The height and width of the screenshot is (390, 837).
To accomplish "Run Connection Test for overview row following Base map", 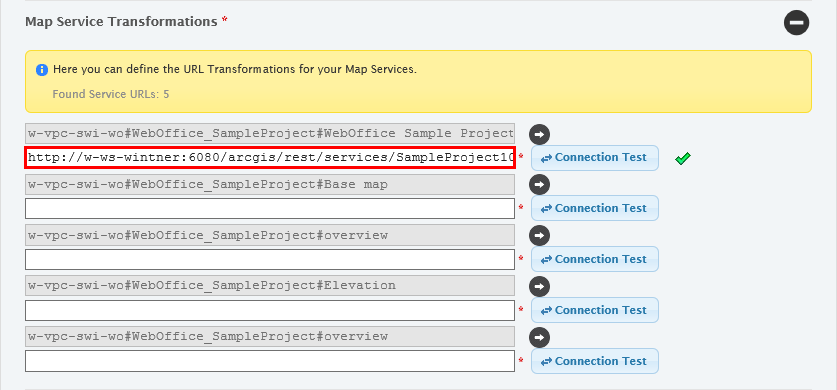I will 595,259.
